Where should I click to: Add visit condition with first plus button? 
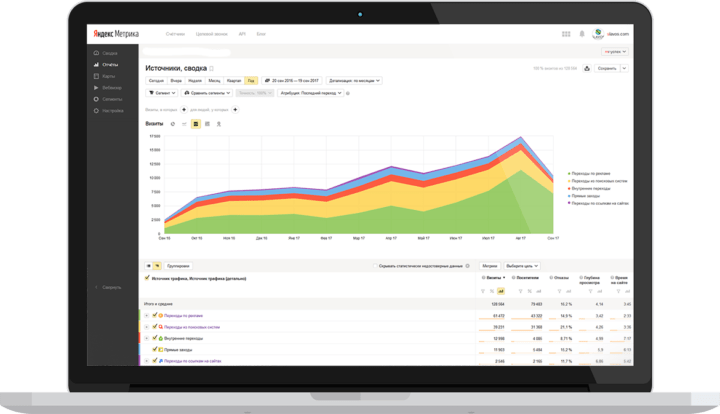point(184,110)
